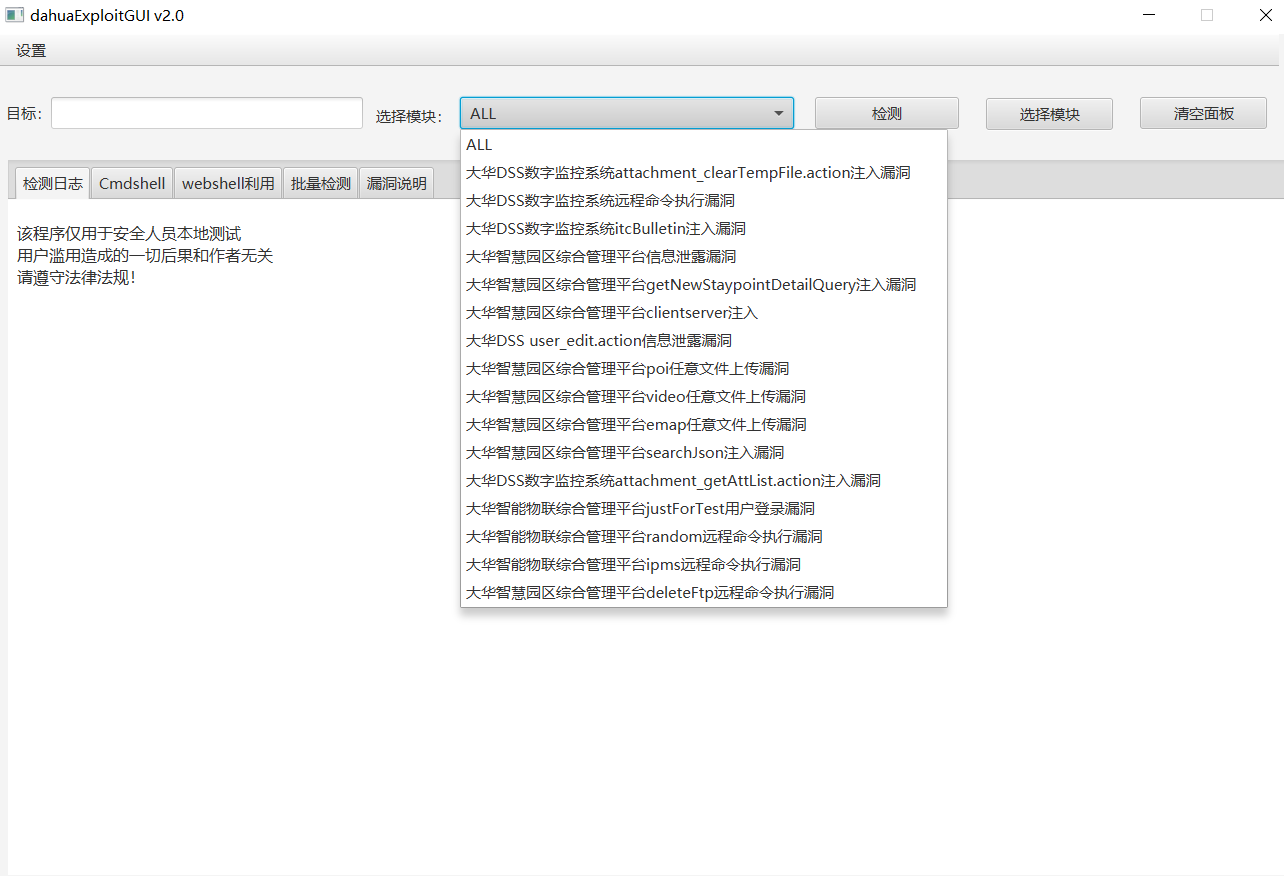The width and height of the screenshot is (1284, 876).
Task: Open the 设置 menu
Action: [x=31, y=51]
